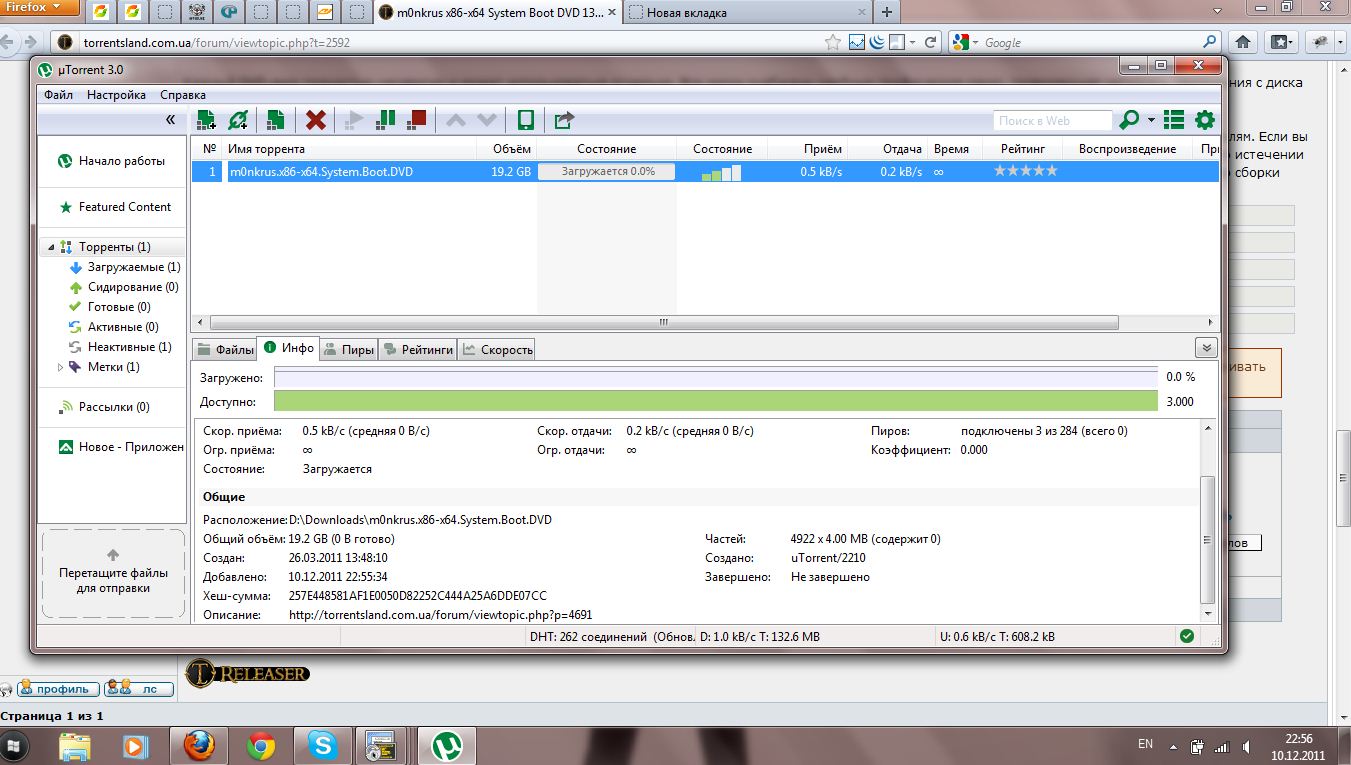Click the uTorrent Remote device icon
This screenshot has height=765, width=1351.
pyautogui.click(x=525, y=120)
